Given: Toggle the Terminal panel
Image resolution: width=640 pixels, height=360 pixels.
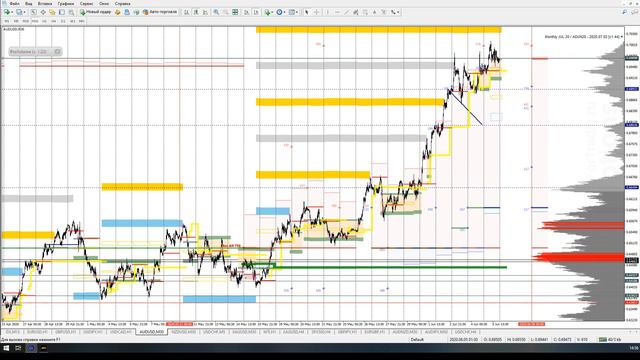Looking at the screenshot, I should (x=62, y=12).
